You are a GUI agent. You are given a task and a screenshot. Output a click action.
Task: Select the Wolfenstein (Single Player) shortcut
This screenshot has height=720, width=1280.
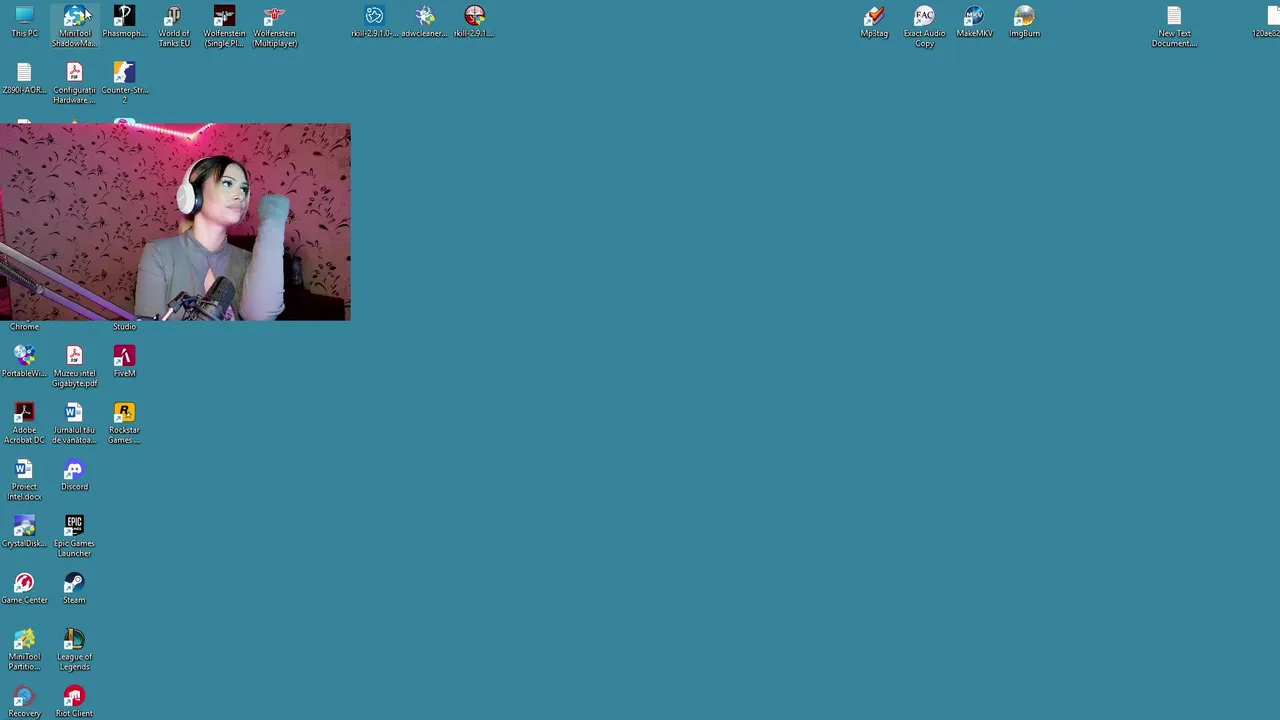point(224,26)
